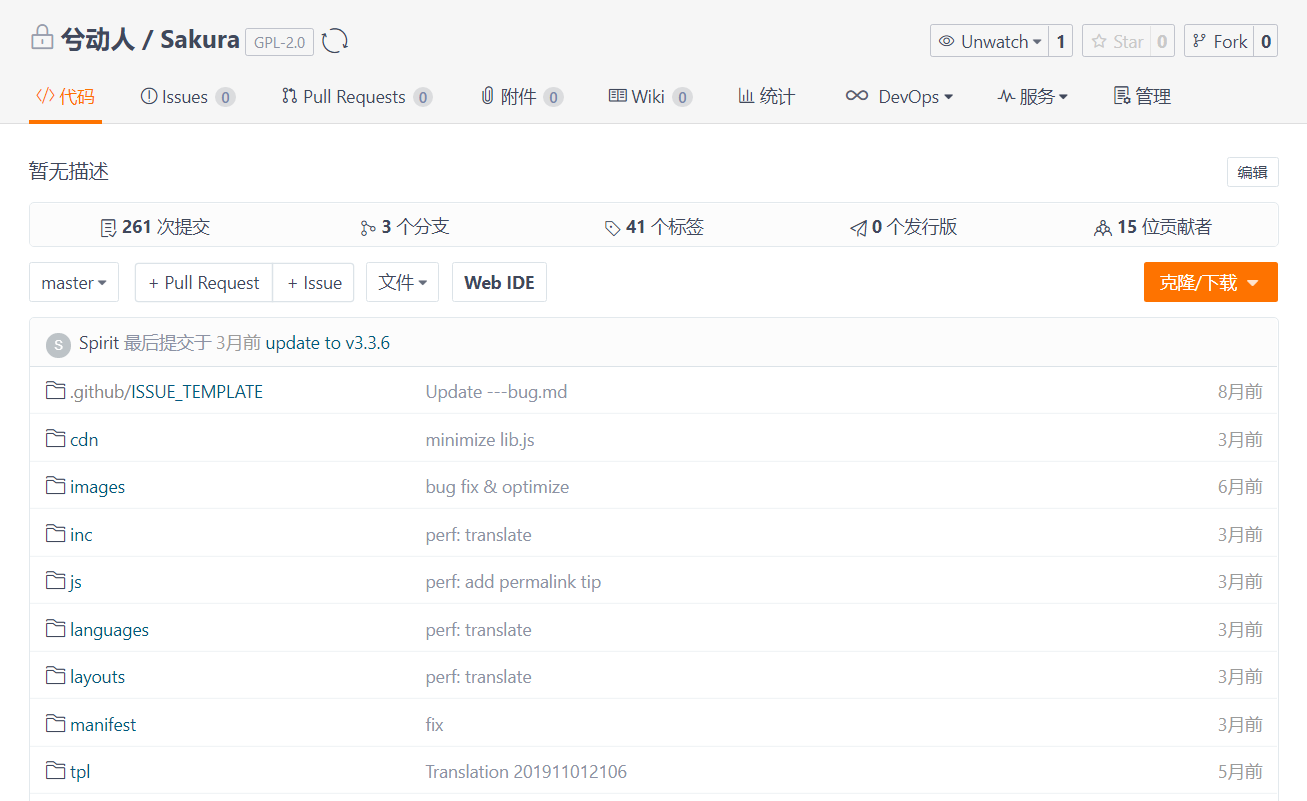Click the Spirit user avatar
This screenshot has width=1307, height=801.
(x=58, y=344)
